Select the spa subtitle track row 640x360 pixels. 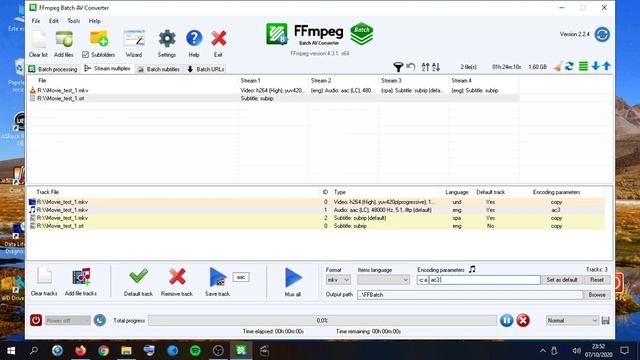(316, 218)
